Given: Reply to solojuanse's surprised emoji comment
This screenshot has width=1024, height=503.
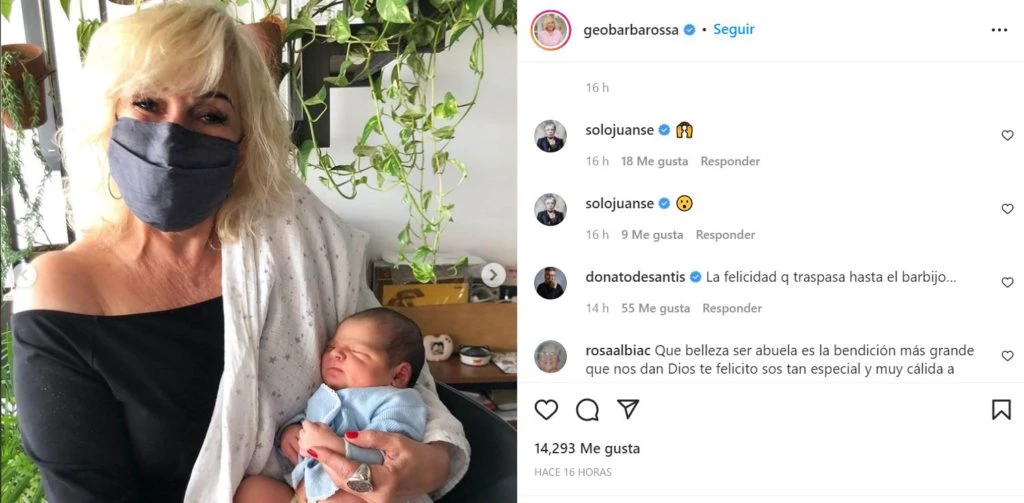Looking at the screenshot, I should 725,235.
